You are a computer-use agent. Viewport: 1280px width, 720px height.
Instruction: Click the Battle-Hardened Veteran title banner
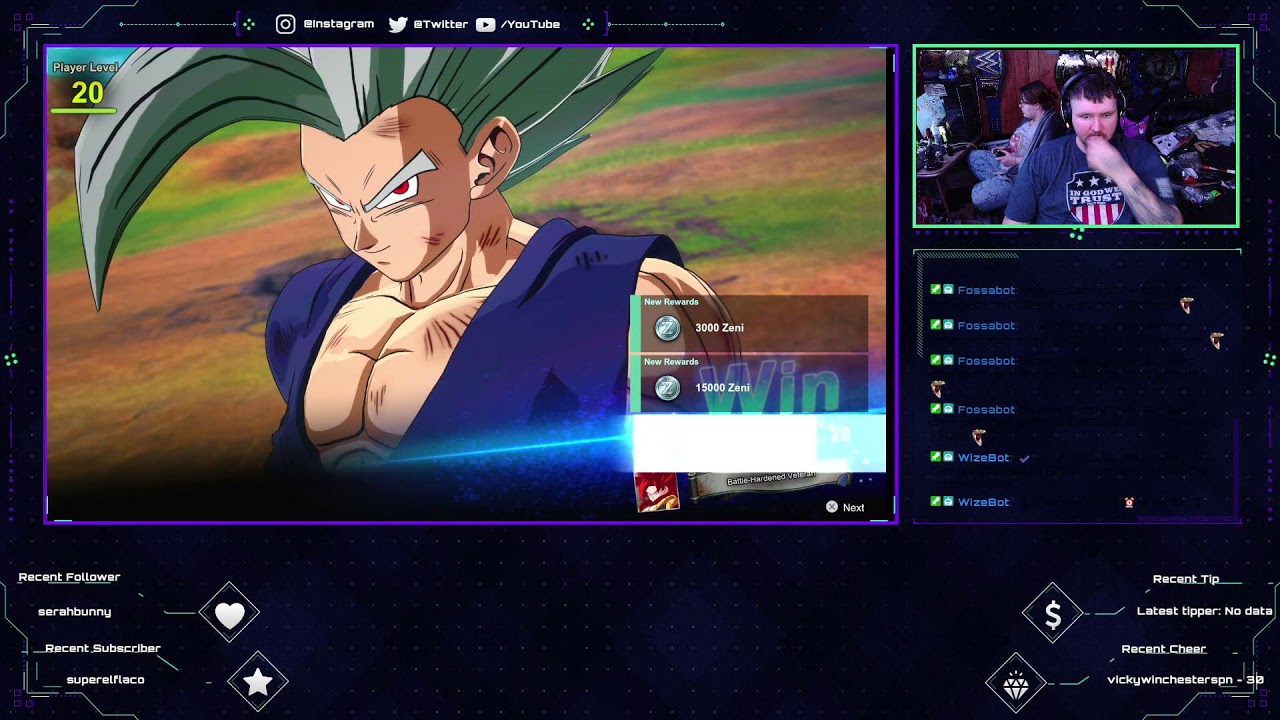(771, 480)
